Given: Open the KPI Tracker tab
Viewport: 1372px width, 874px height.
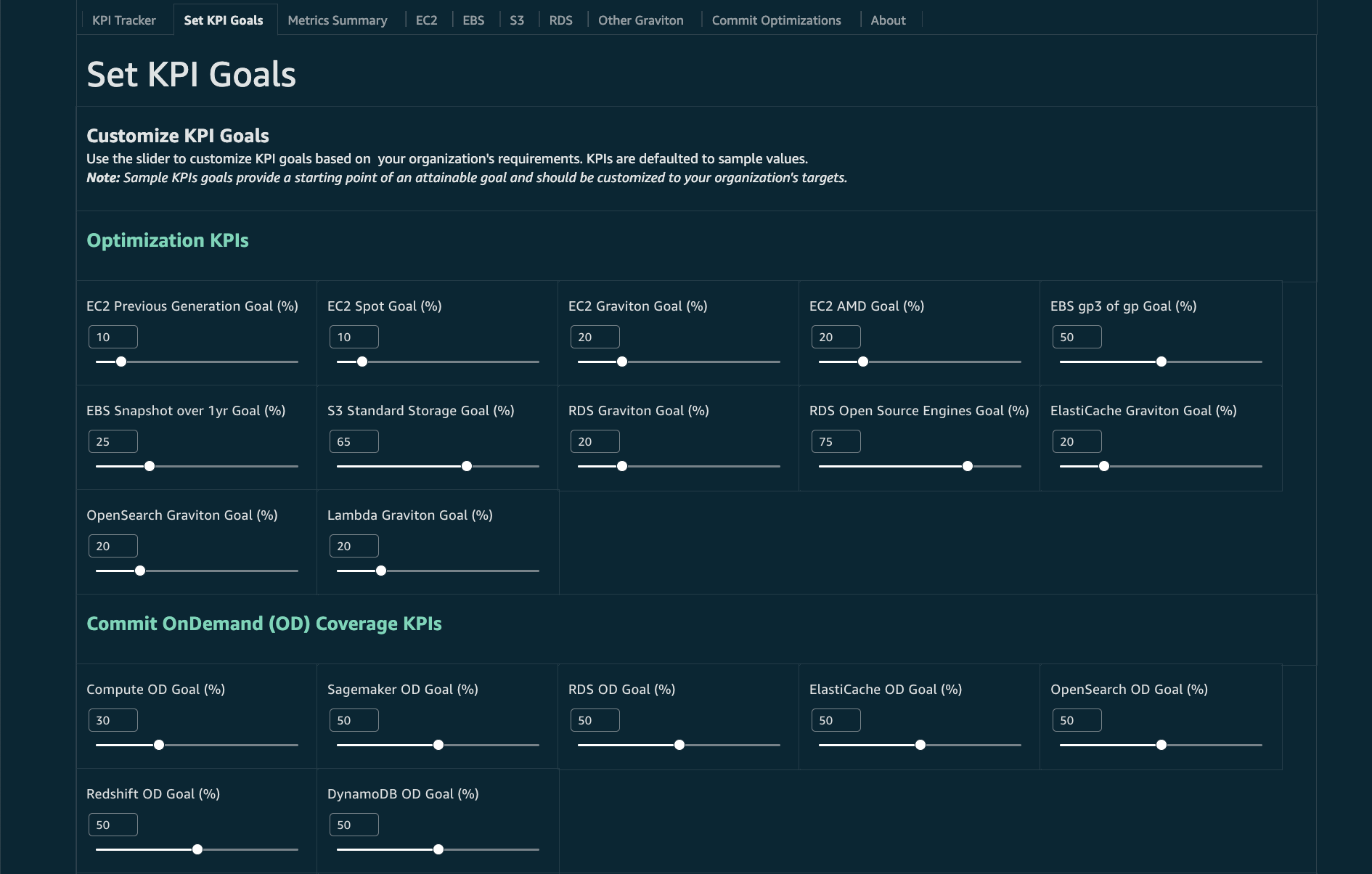Looking at the screenshot, I should [124, 20].
